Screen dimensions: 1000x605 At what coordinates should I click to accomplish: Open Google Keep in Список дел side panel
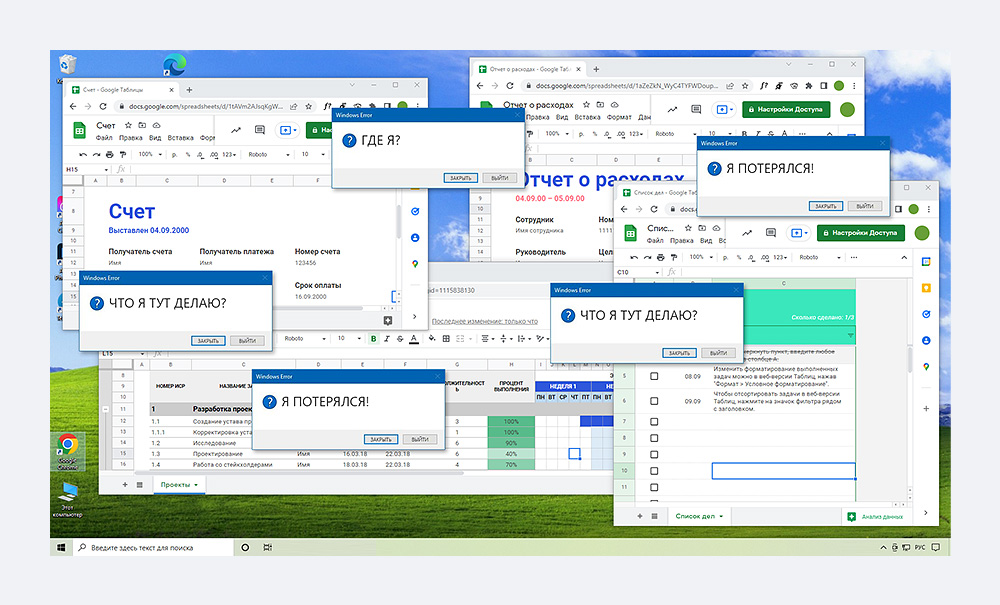pos(926,288)
